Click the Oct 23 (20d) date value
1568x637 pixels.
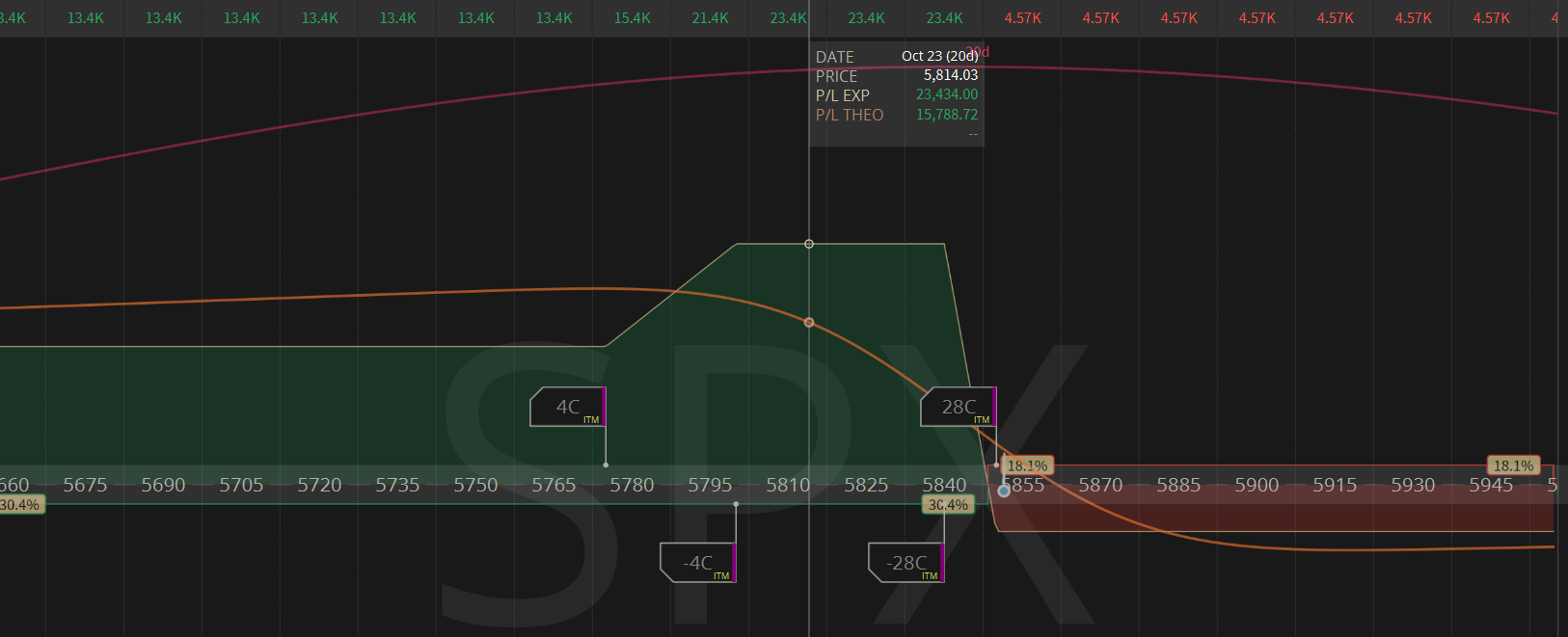tap(940, 56)
